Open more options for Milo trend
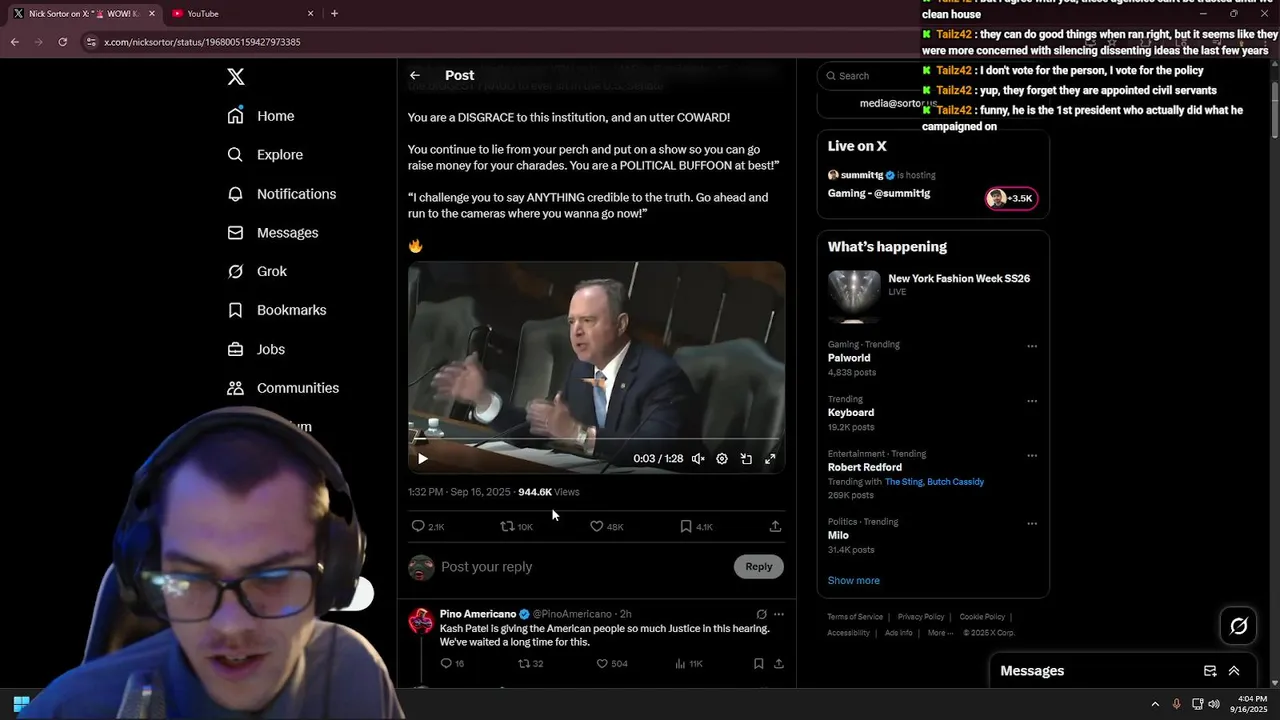The image size is (1280, 720). (x=1032, y=524)
